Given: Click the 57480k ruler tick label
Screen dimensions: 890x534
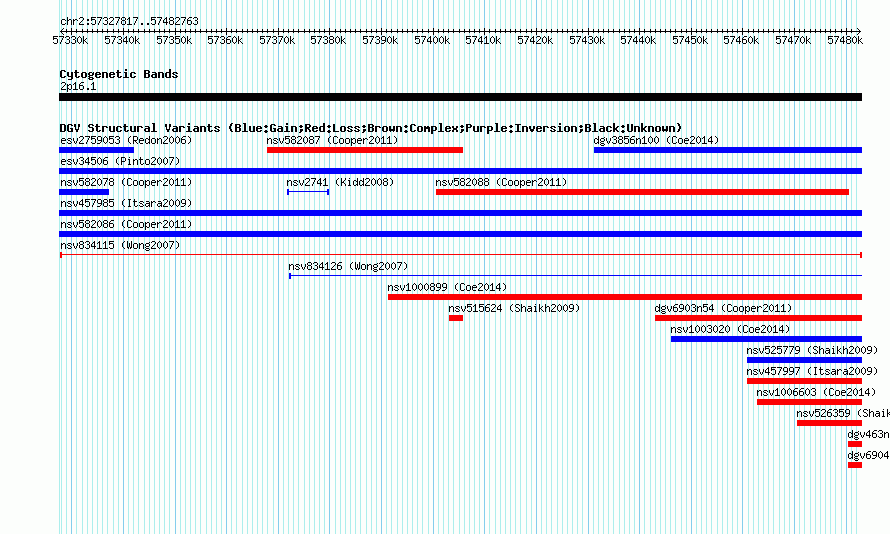Looking at the screenshot, I should [845, 40].
